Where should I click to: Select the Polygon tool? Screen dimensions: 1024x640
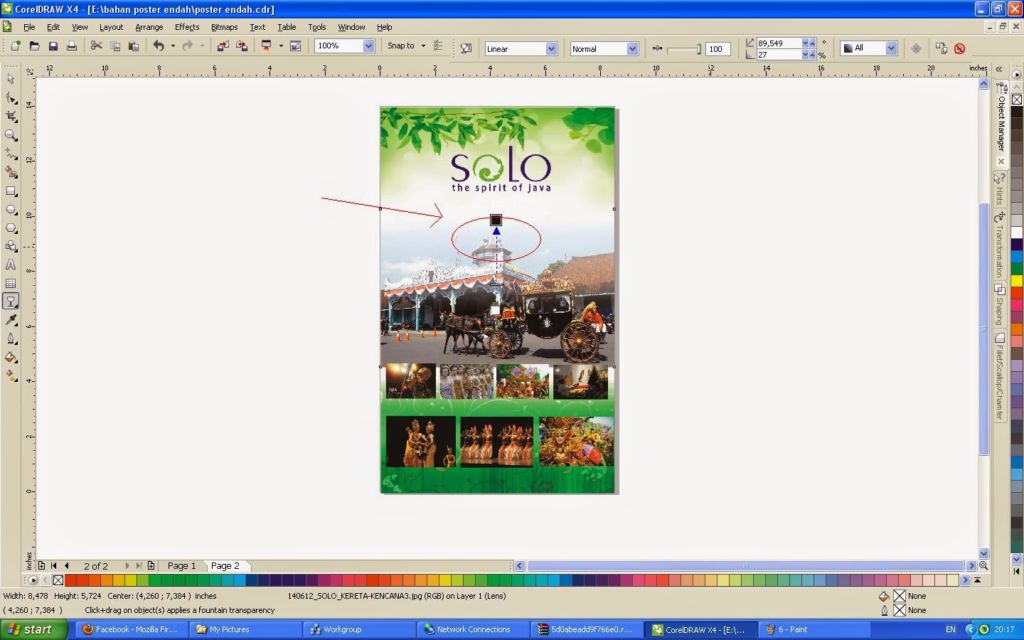click(11, 228)
